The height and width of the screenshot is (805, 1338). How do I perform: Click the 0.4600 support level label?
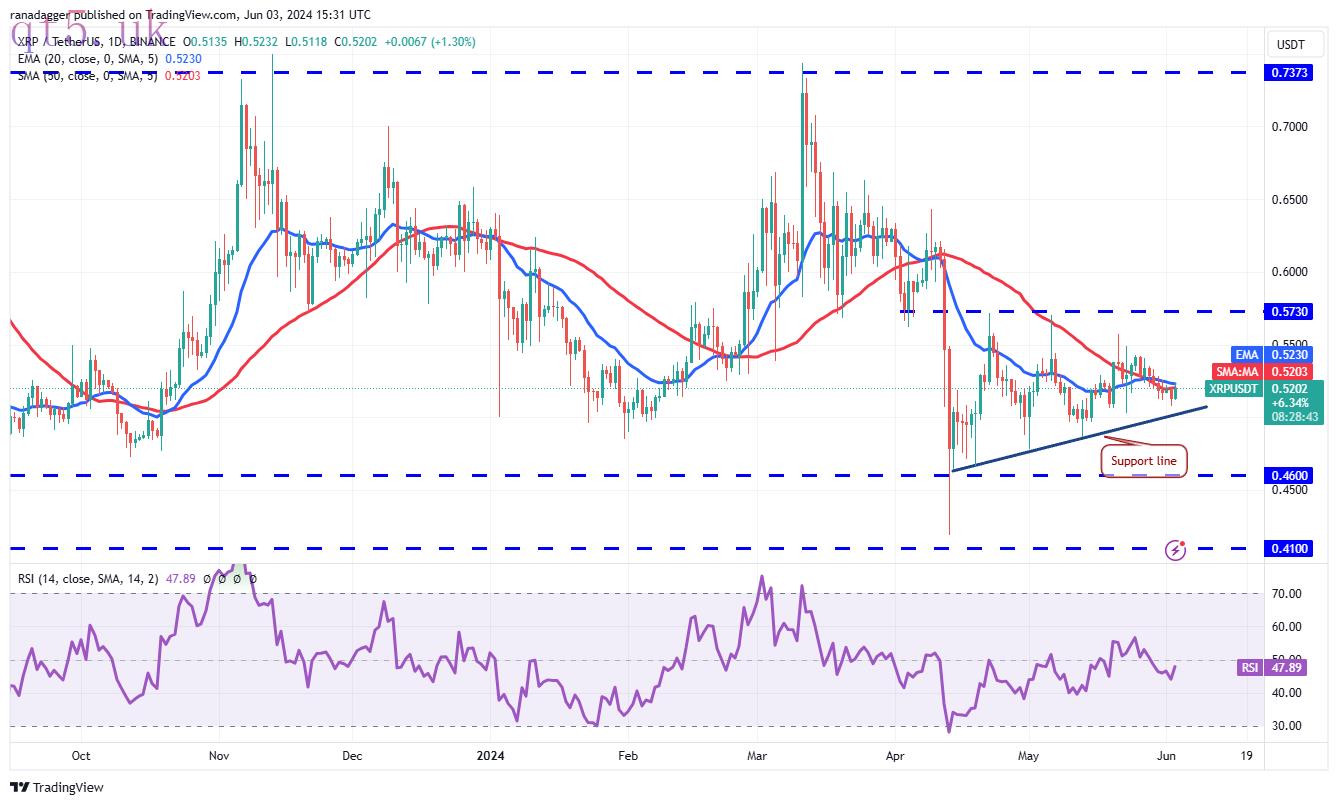click(x=1290, y=475)
